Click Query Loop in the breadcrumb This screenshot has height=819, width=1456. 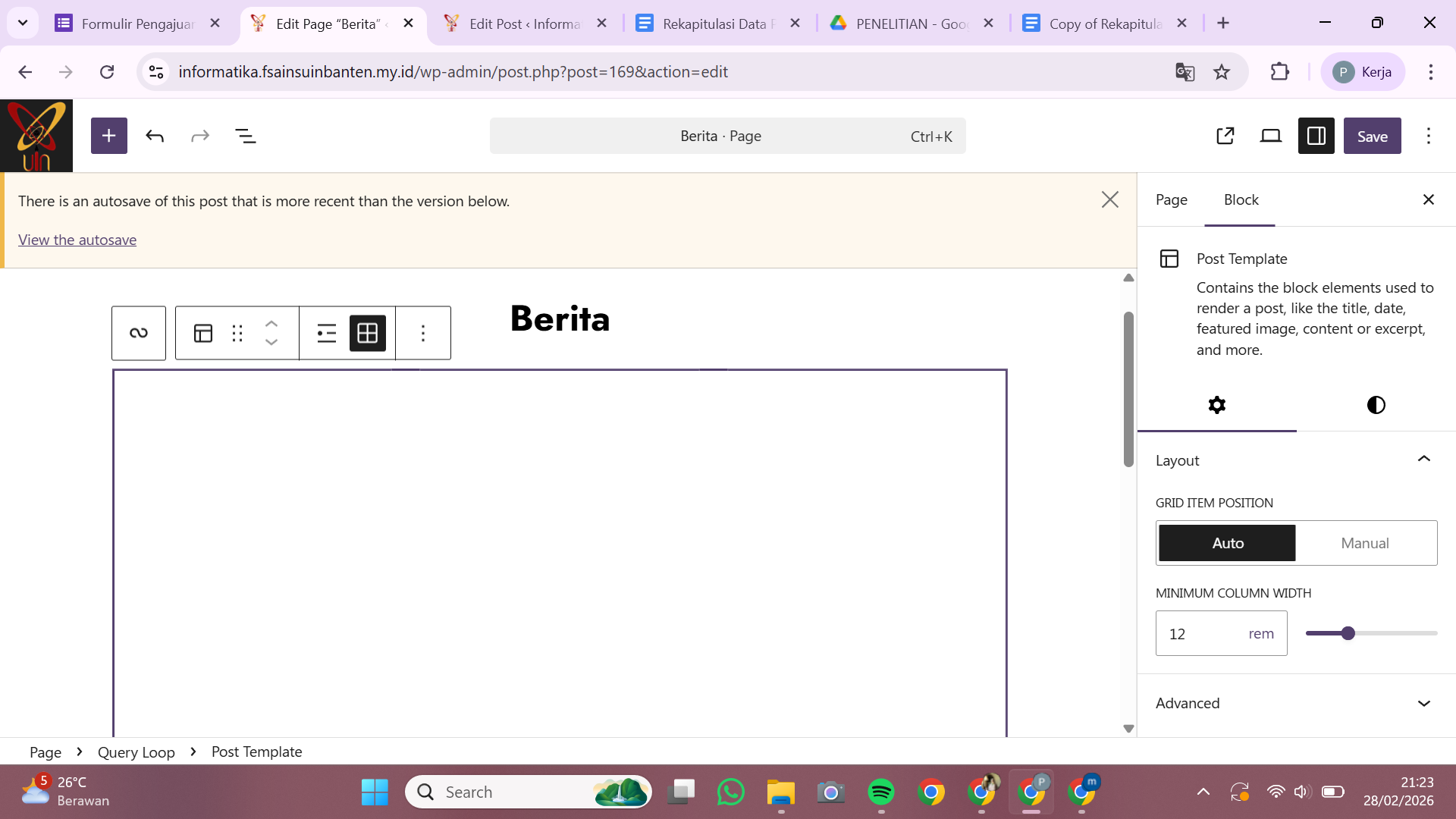(x=136, y=752)
